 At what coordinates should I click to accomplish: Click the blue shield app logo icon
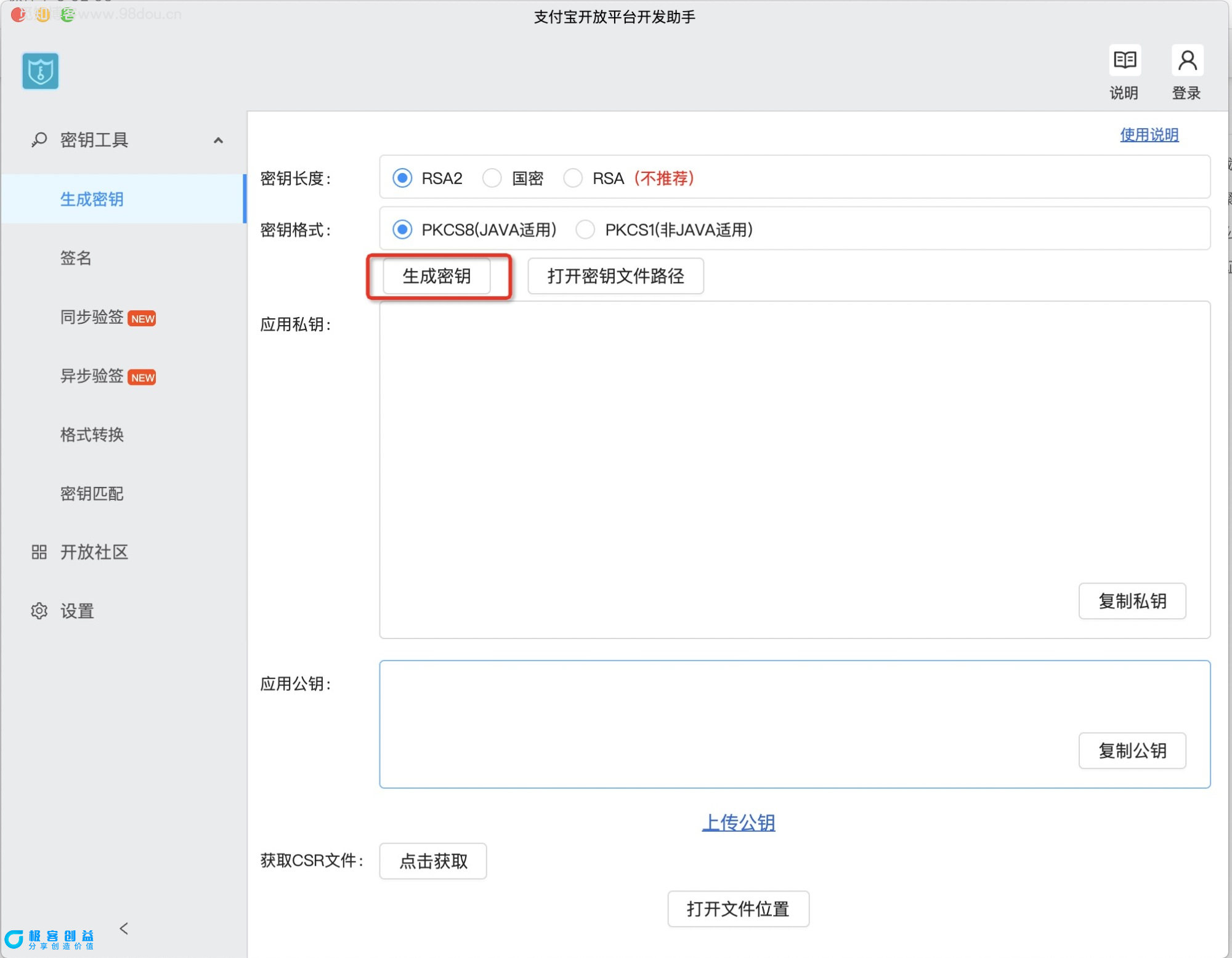(x=40, y=71)
